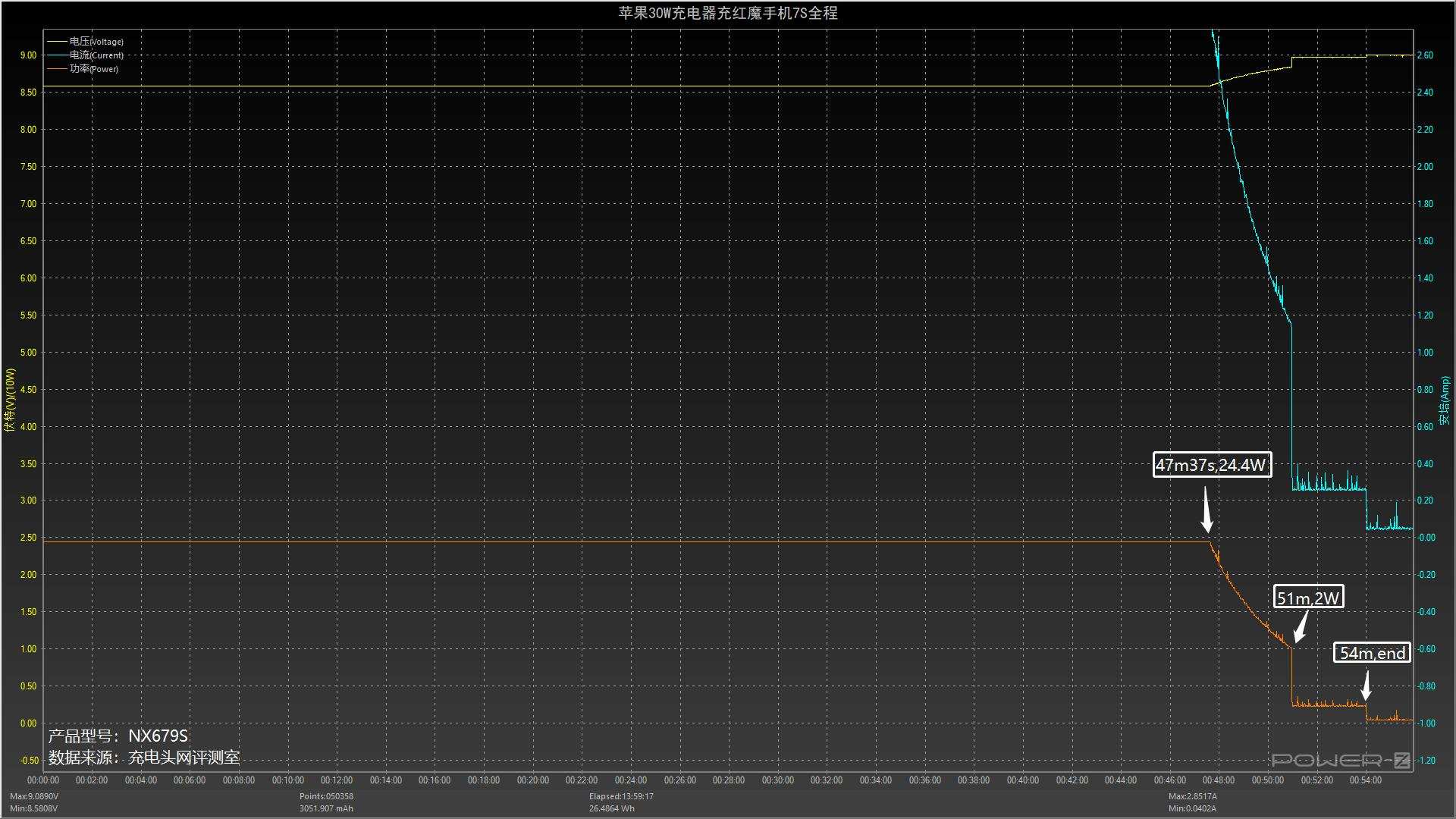Click the 00:10:00 time axis label
The height and width of the screenshot is (819, 1456).
(288, 780)
